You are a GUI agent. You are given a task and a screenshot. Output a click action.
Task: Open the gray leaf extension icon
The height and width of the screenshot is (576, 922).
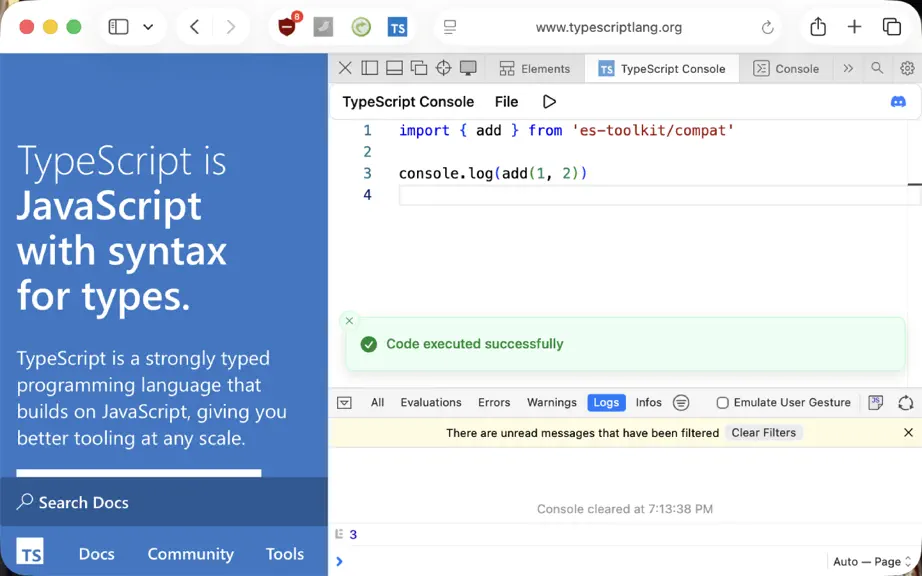click(x=323, y=27)
